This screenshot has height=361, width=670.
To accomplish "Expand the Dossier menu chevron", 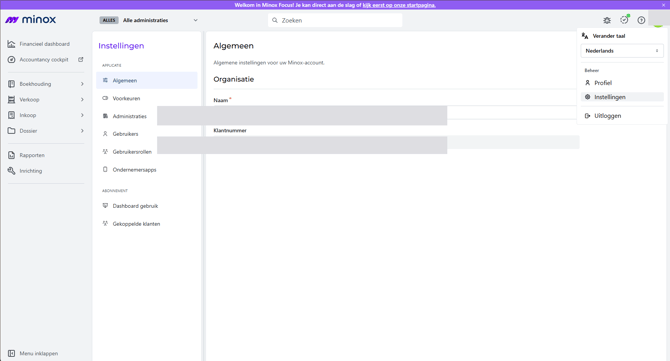I will 82,131.
